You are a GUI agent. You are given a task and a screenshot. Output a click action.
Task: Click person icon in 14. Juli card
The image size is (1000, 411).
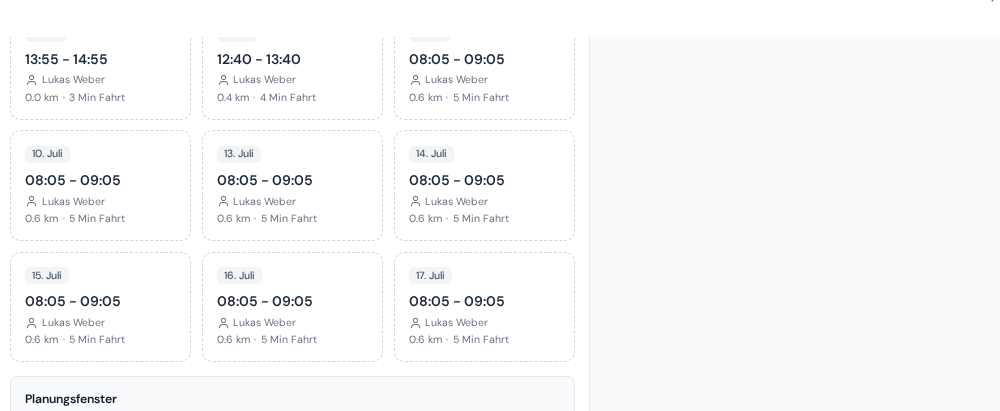415,201
